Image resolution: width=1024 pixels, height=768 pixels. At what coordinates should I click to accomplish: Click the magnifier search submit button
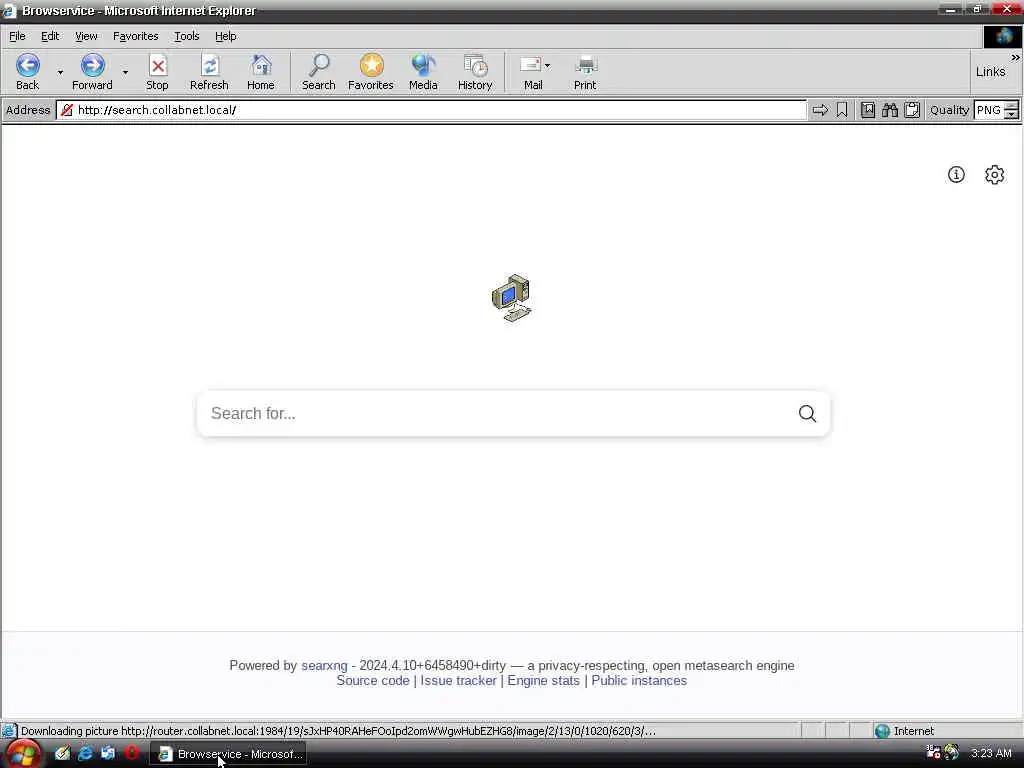[x=807, y=413]
